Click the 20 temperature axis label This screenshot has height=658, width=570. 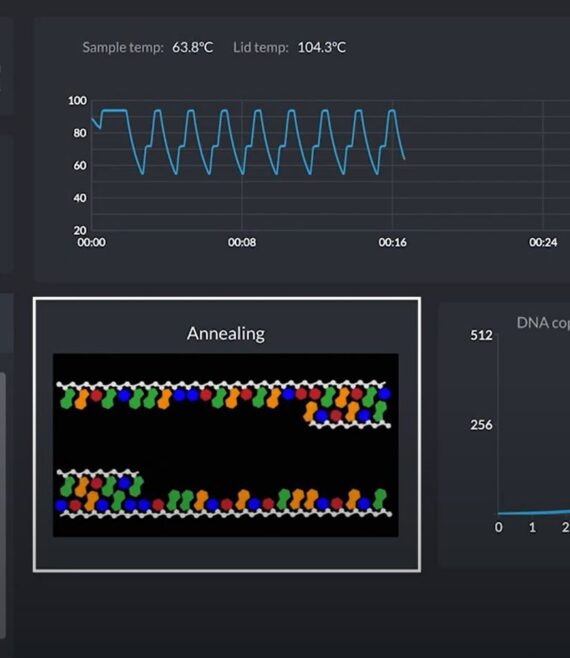[x=80, y=230]
